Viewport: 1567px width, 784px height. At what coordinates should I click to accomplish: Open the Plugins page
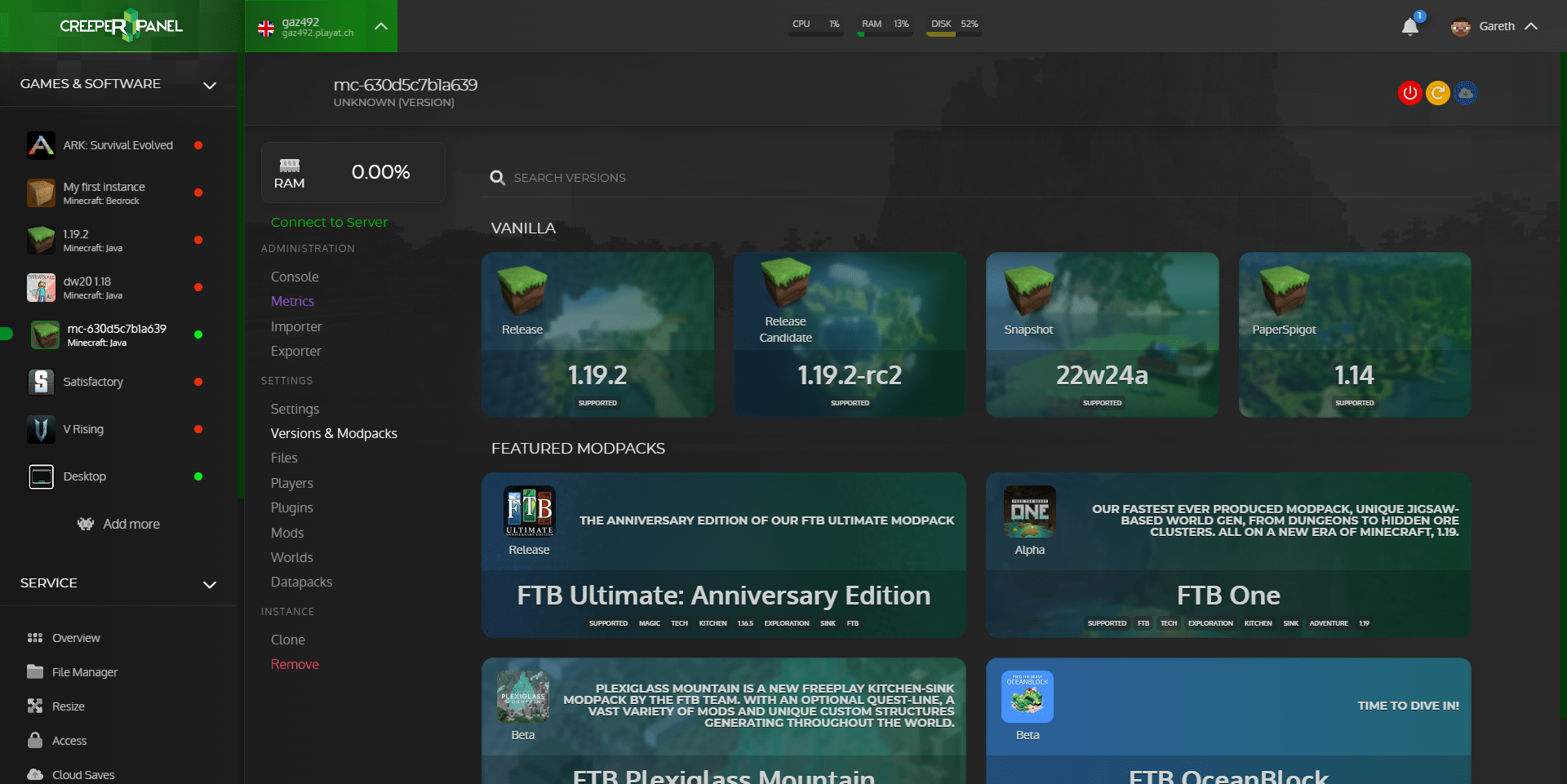pos(291,507)
